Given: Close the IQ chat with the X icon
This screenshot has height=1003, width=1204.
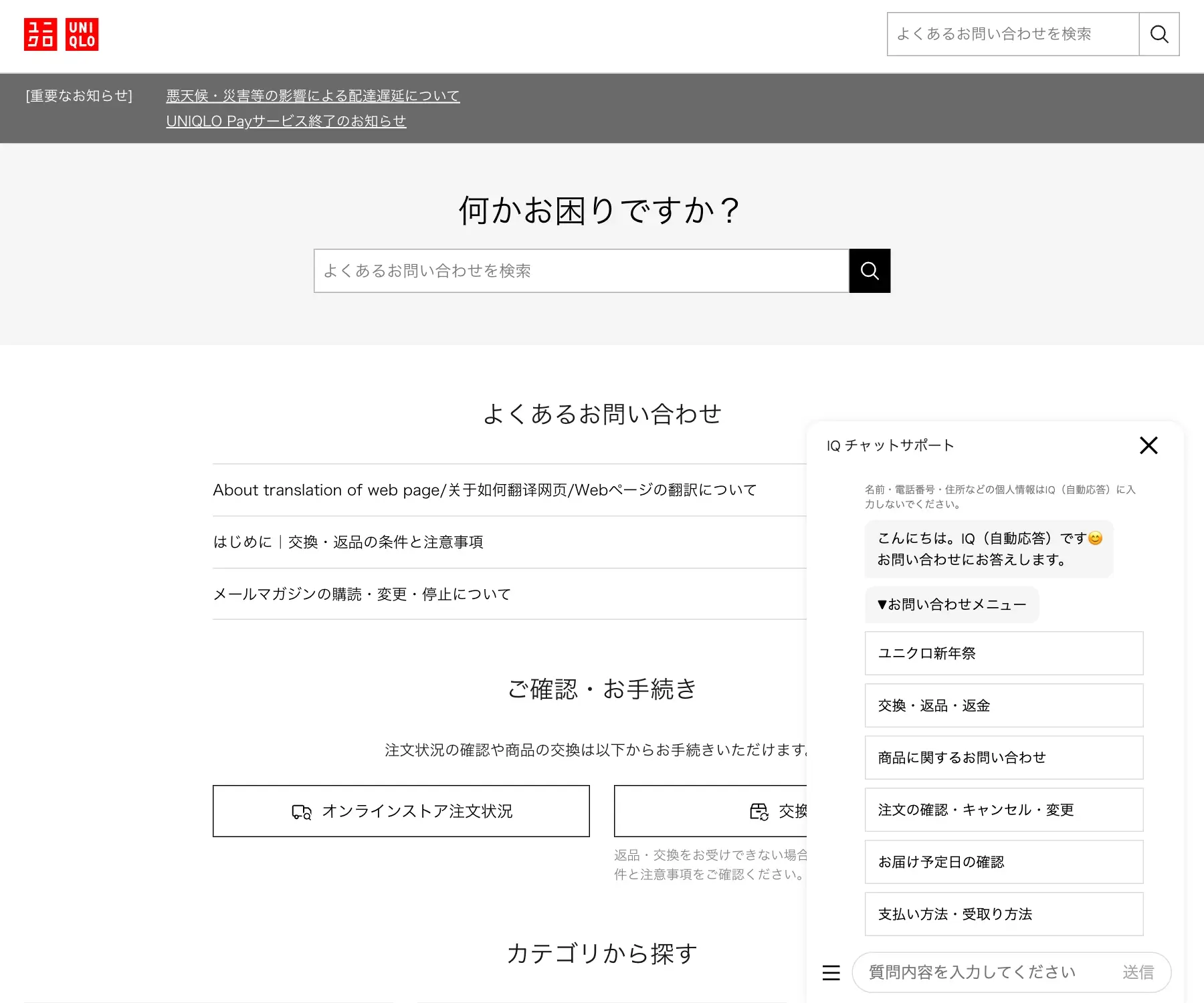Looking at the screenshot, I should 1148,445.
